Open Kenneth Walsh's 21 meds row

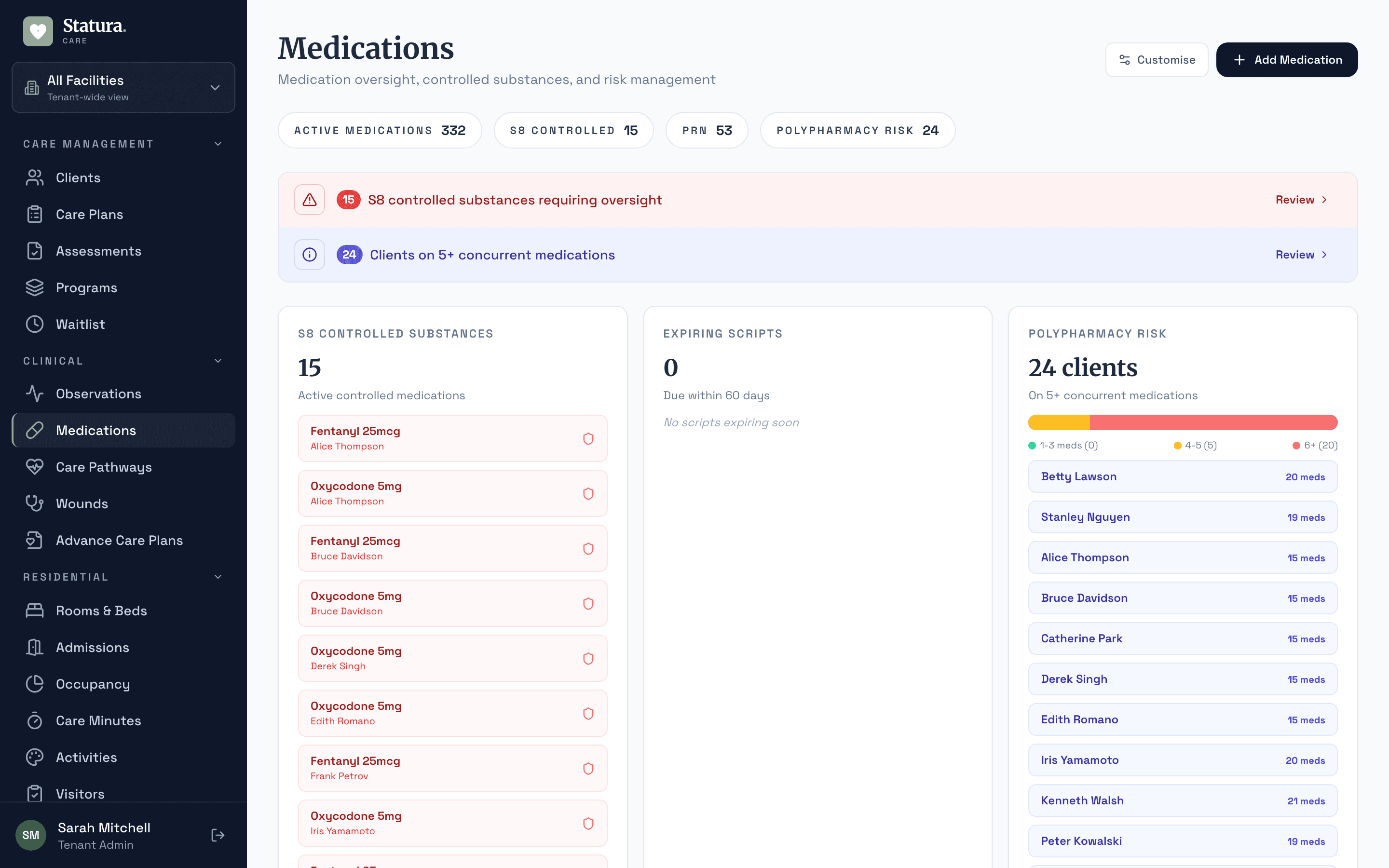tap(1183, 801)
